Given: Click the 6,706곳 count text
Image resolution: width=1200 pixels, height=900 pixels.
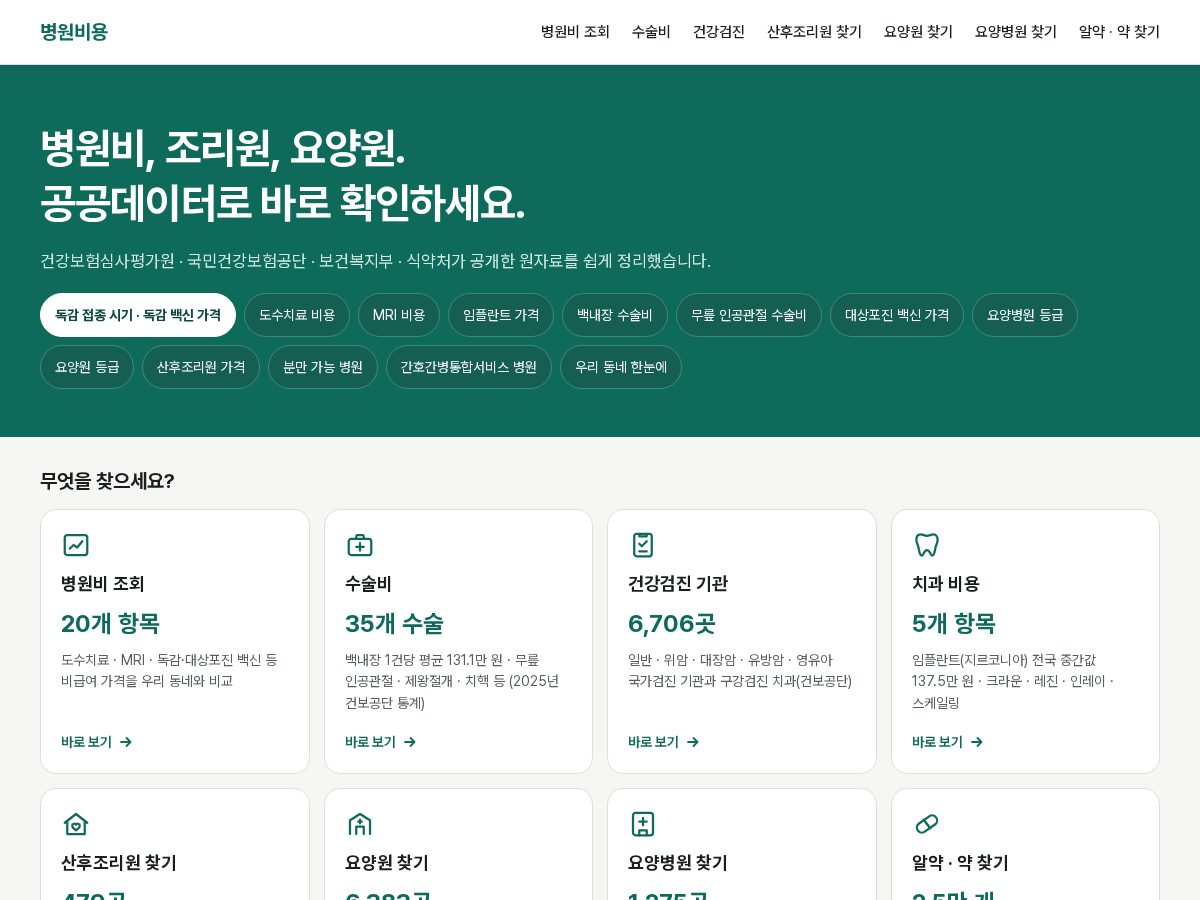Looking at the screenshot, I should [672, 624].
